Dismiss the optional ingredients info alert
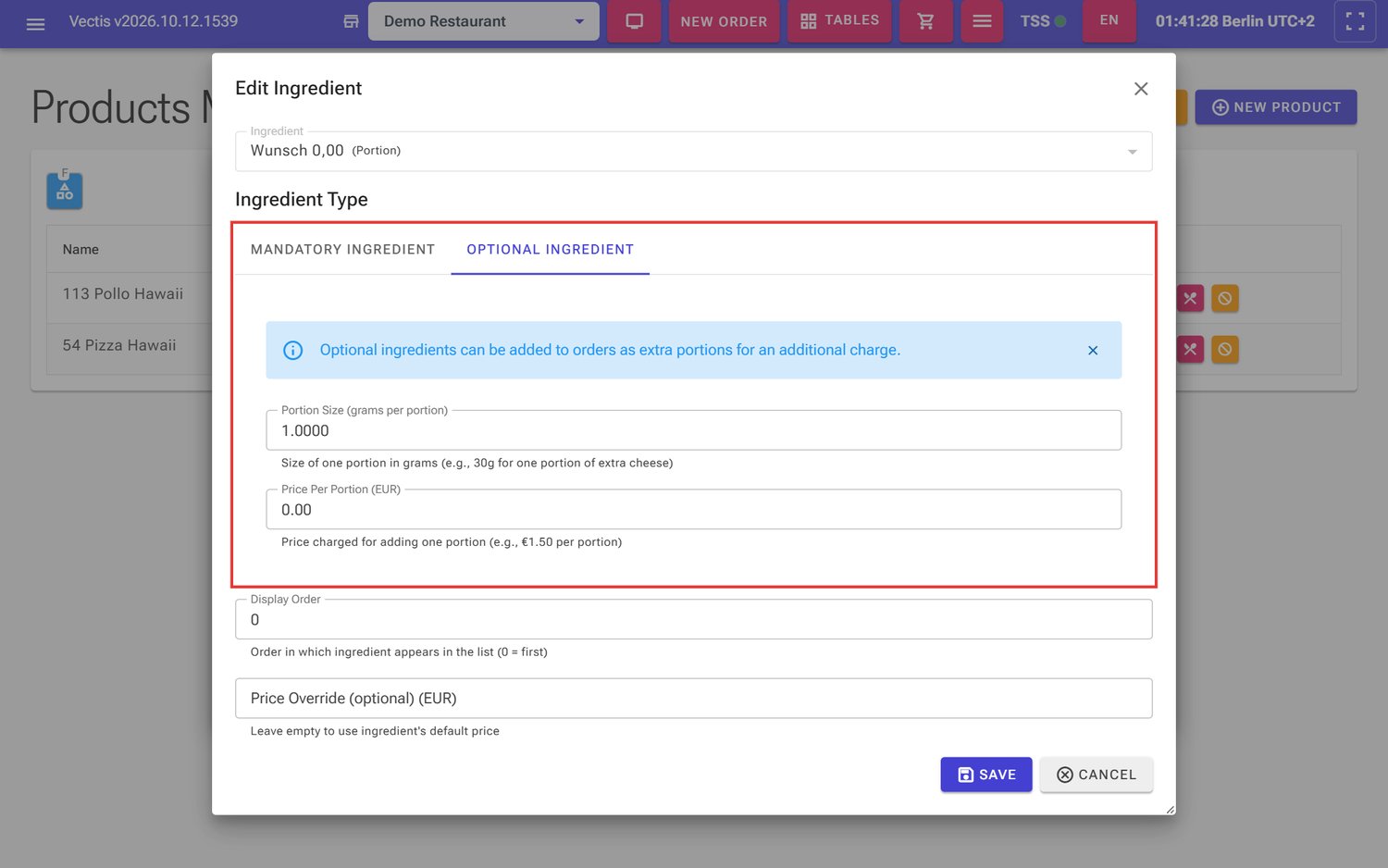1388x868 pixels. pyautogui.click(x=1093, y=351)
